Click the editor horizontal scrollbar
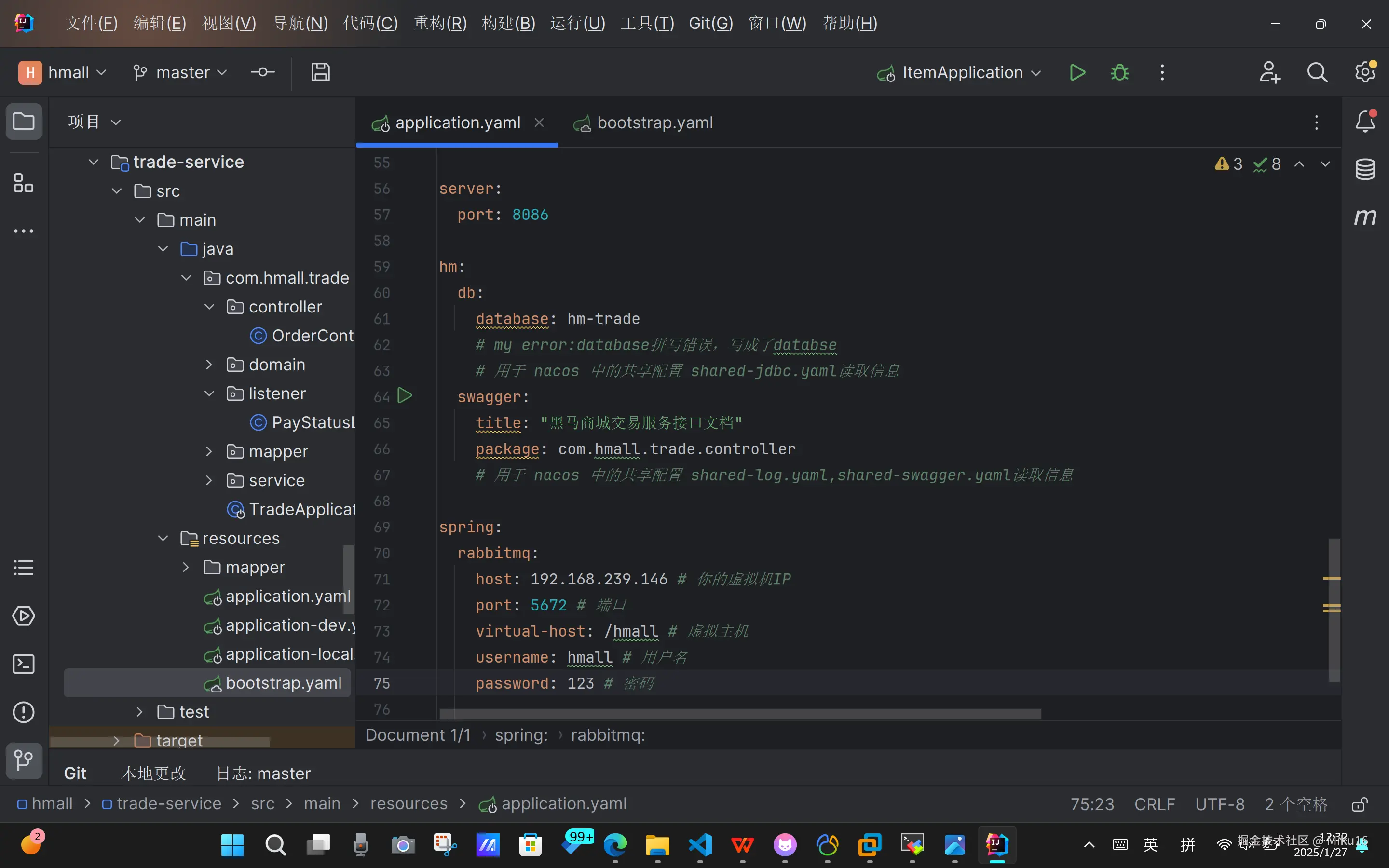The height and width of the screenshot is (868, 1389). click(739, 714)
